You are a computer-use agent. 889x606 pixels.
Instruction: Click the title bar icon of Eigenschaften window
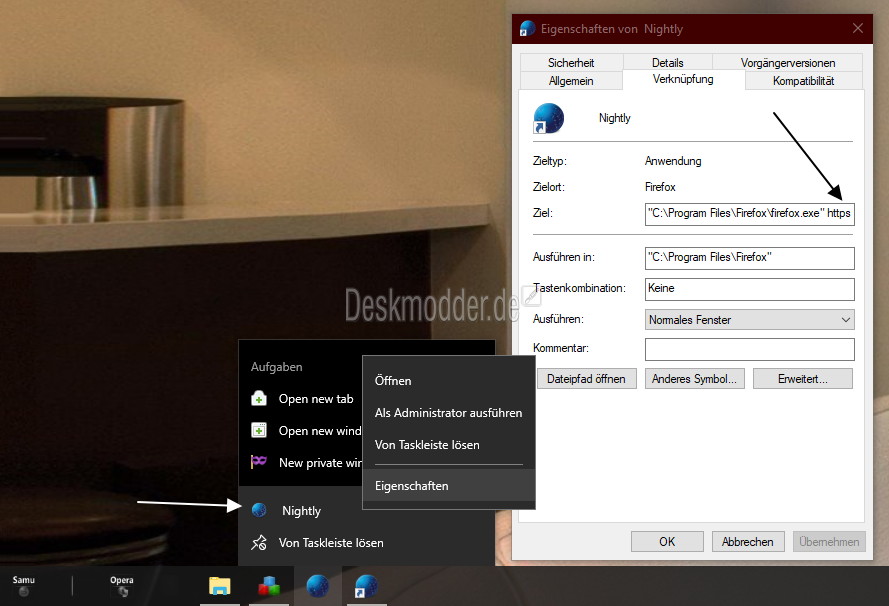(527, 28)
